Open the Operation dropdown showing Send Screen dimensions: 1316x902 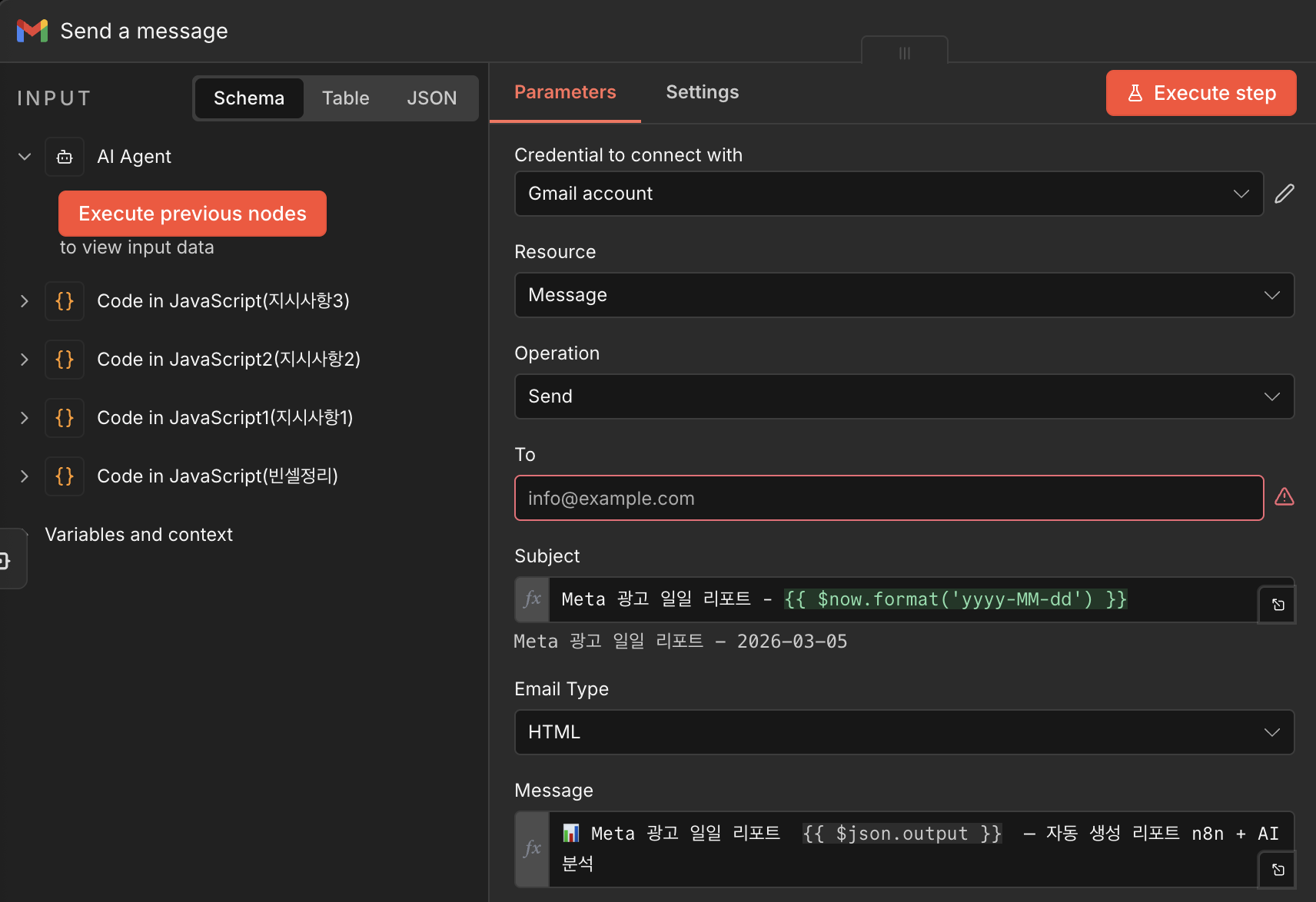904,396
